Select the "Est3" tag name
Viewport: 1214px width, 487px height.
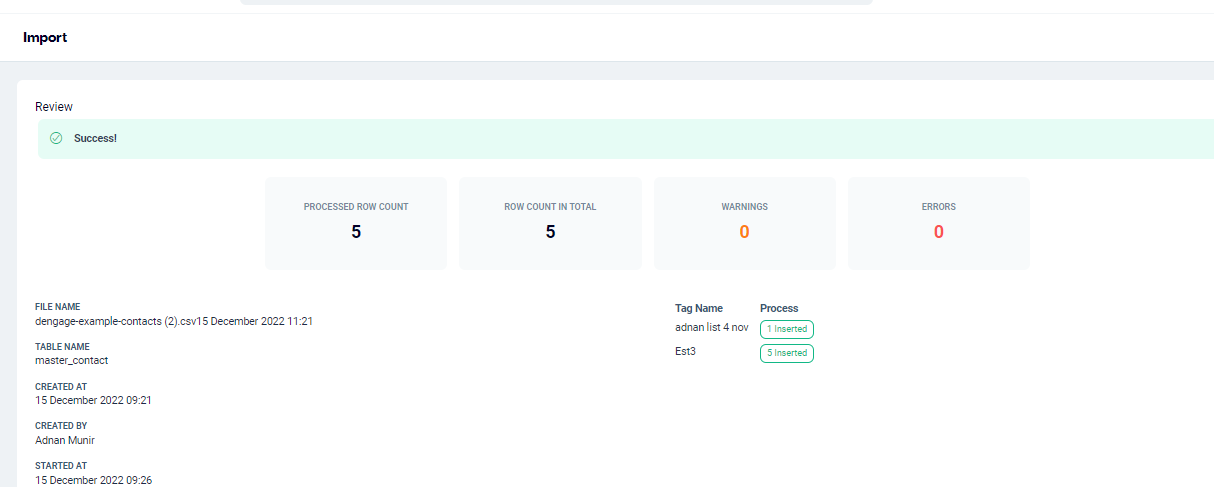[685, 352]
